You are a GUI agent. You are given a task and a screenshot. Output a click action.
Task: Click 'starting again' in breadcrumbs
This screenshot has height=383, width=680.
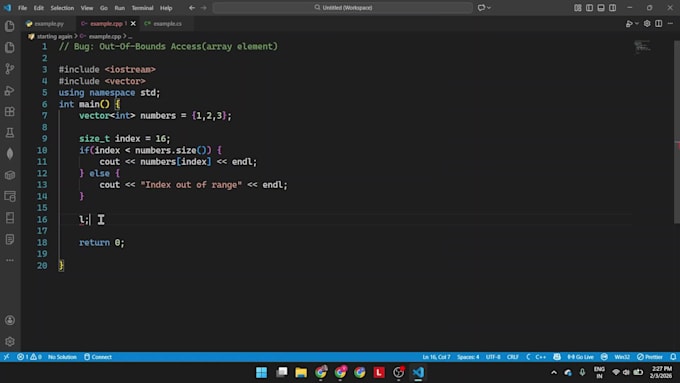pos(54,36)
